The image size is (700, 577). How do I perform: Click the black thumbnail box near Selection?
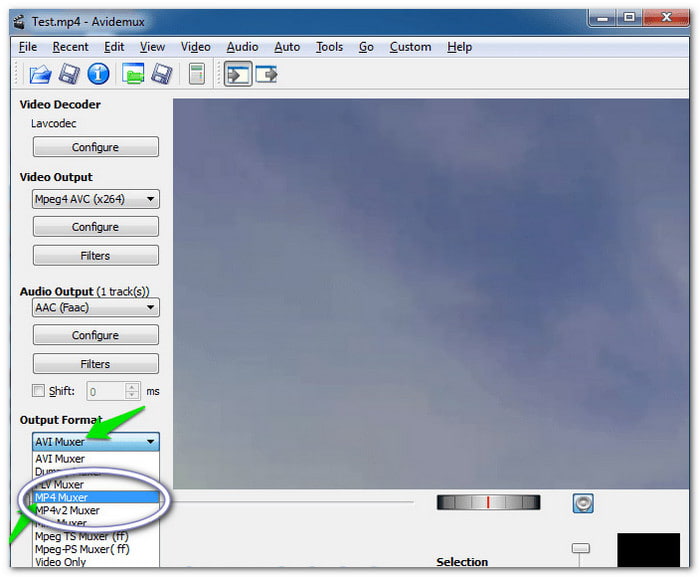click(648, 550)
